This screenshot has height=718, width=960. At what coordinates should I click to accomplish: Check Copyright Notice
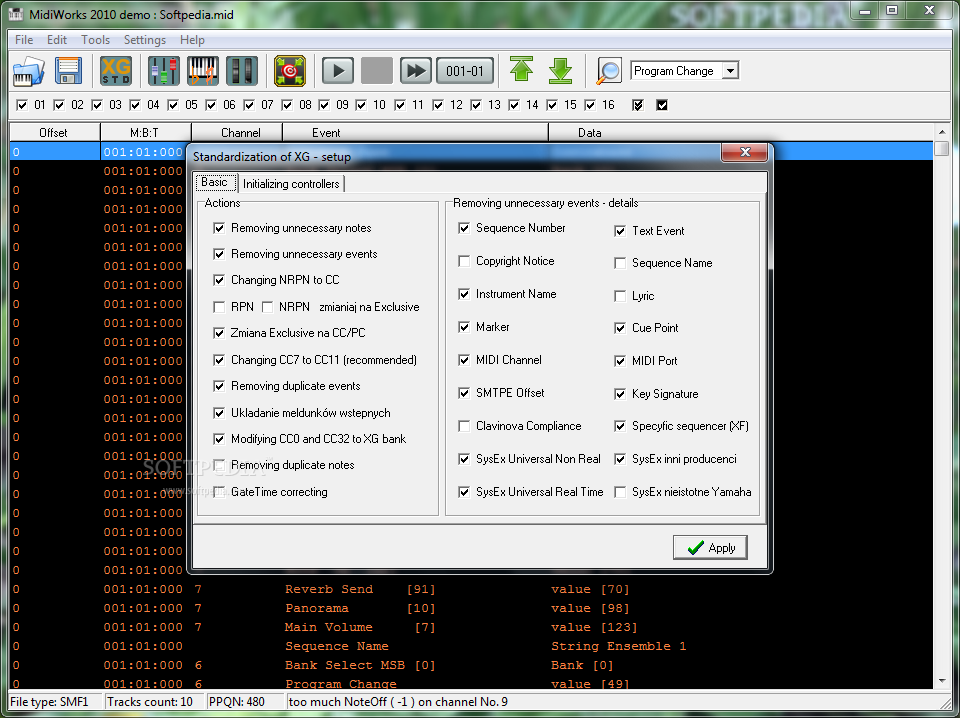[464, 261]
